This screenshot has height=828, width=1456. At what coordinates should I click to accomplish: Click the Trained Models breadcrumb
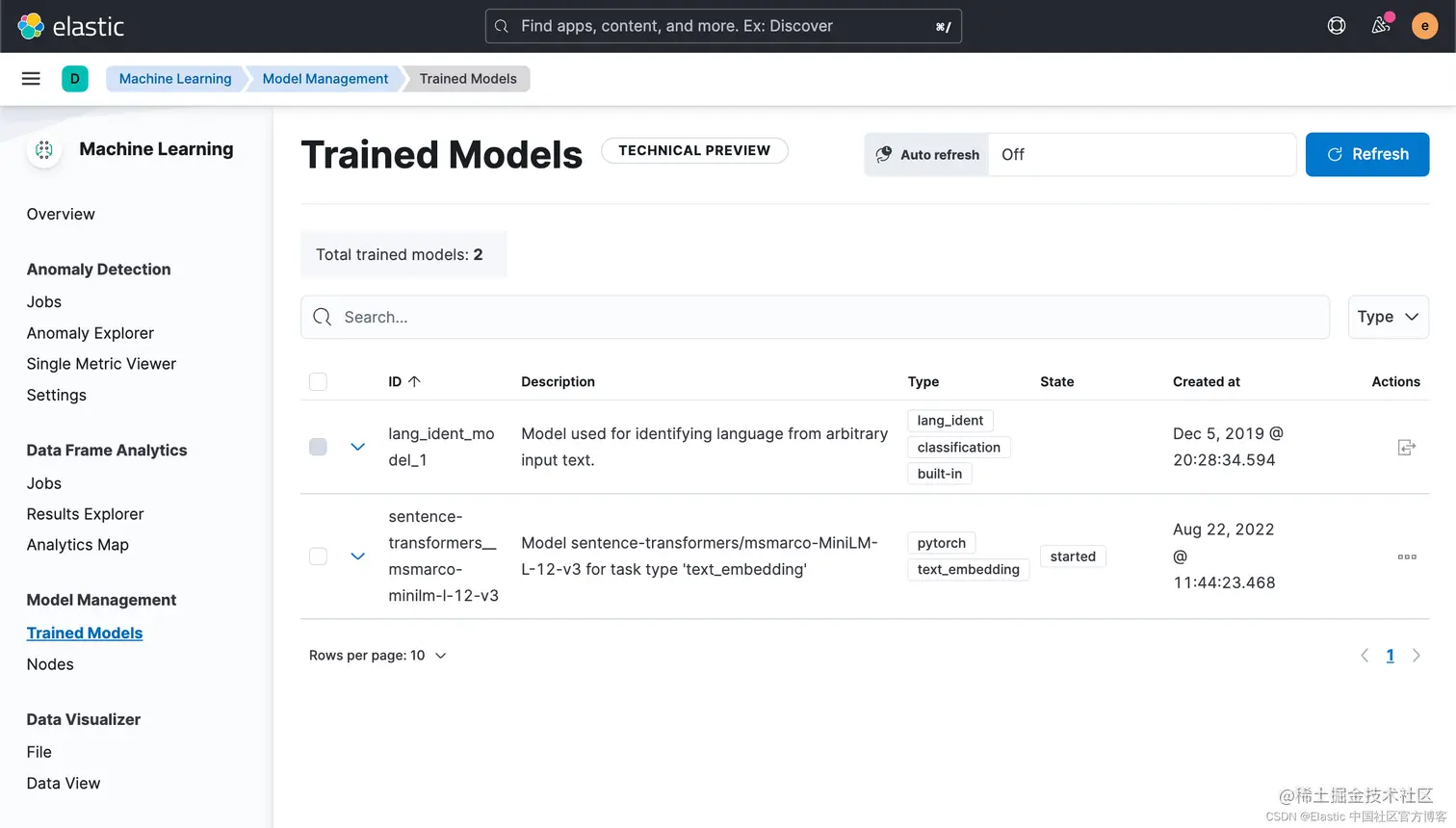point(468,79)
